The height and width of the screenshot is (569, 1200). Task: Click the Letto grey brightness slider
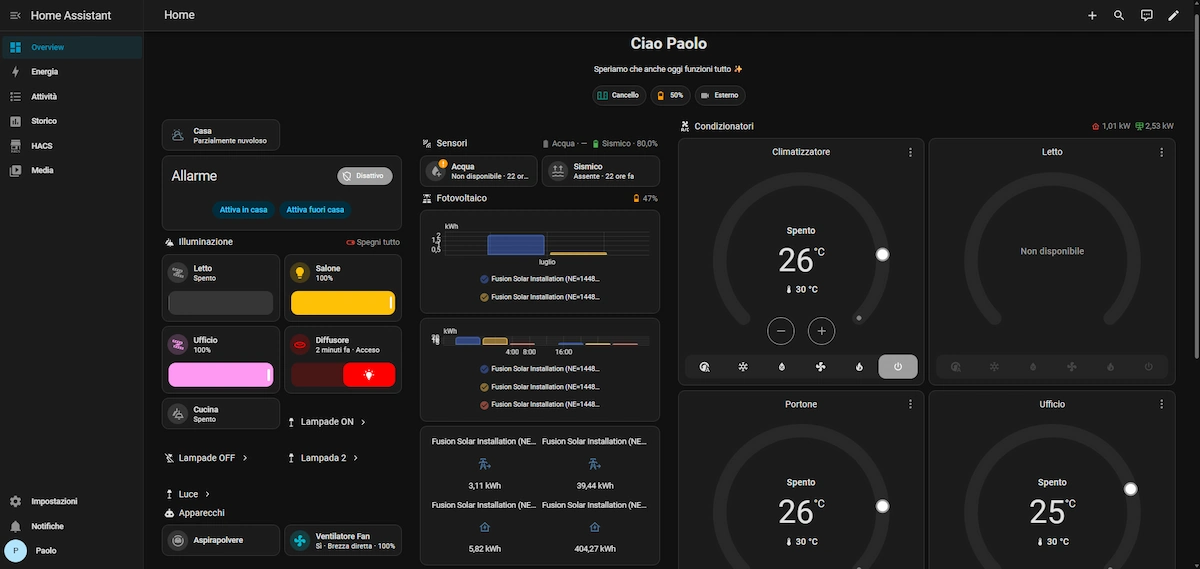(x=221, y=303)
